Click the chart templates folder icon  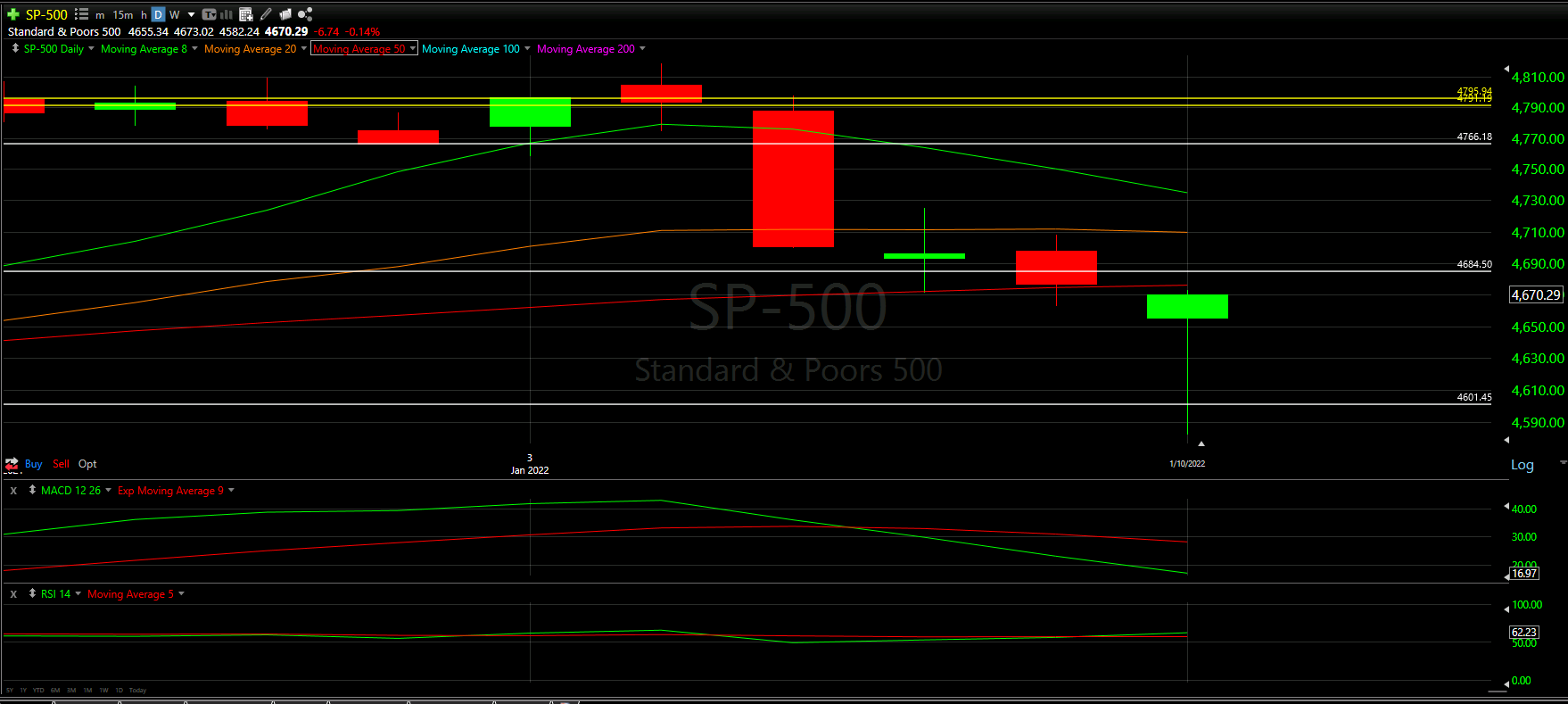(x=285, y=14)
